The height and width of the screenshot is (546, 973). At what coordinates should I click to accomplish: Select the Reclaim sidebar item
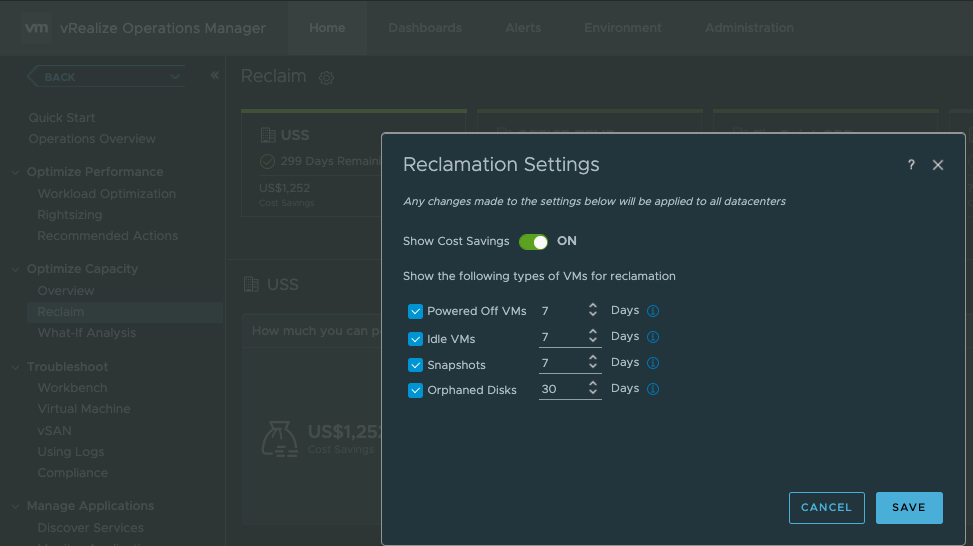pyautogui.click(x=124, y=312)
